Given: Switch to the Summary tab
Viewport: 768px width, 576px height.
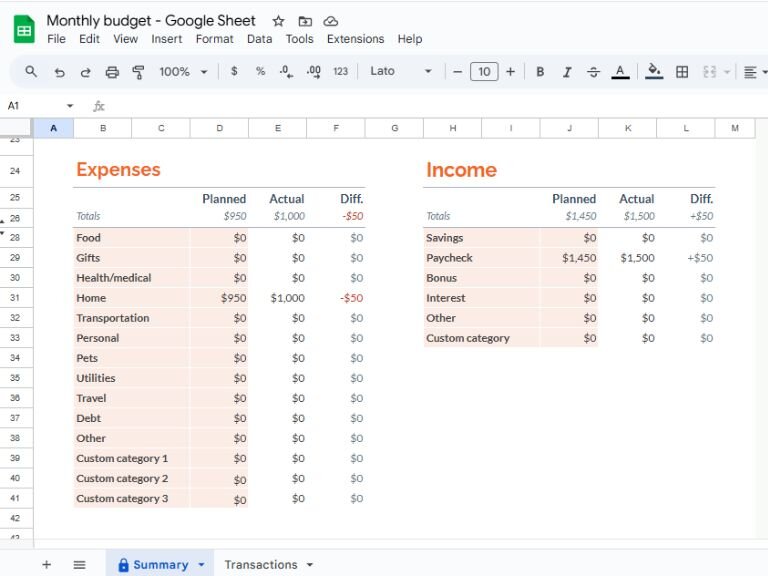Looking at the screenshot, I should point(160,565).
